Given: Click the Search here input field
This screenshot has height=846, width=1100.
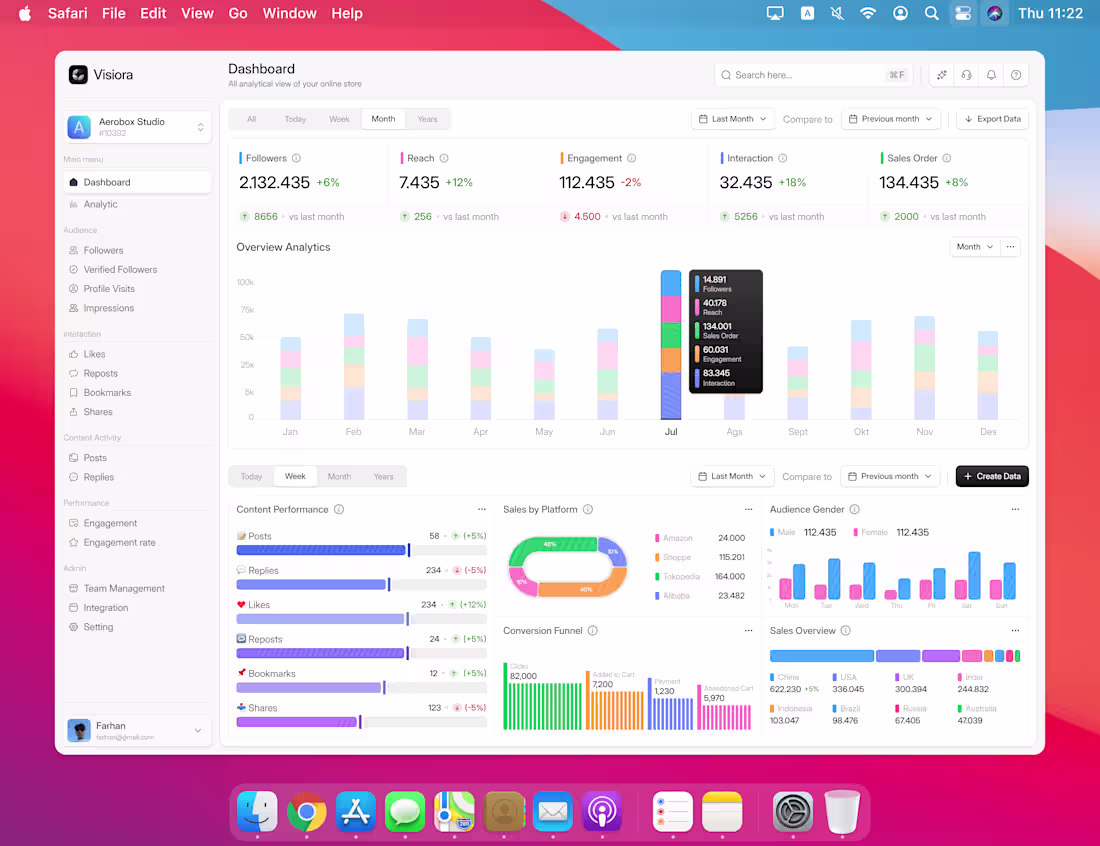Looking at the screenshot, I should coord(810,75).
